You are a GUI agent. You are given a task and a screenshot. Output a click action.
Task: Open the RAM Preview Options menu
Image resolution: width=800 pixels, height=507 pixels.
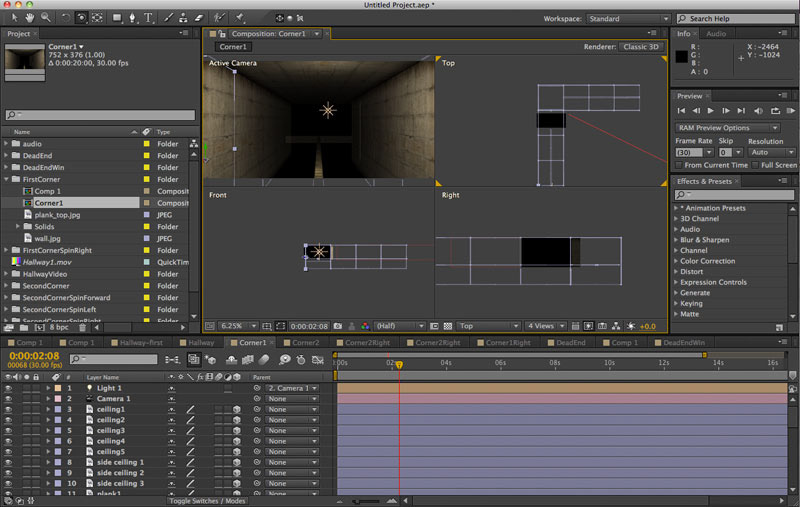click(x=728, y=128)
